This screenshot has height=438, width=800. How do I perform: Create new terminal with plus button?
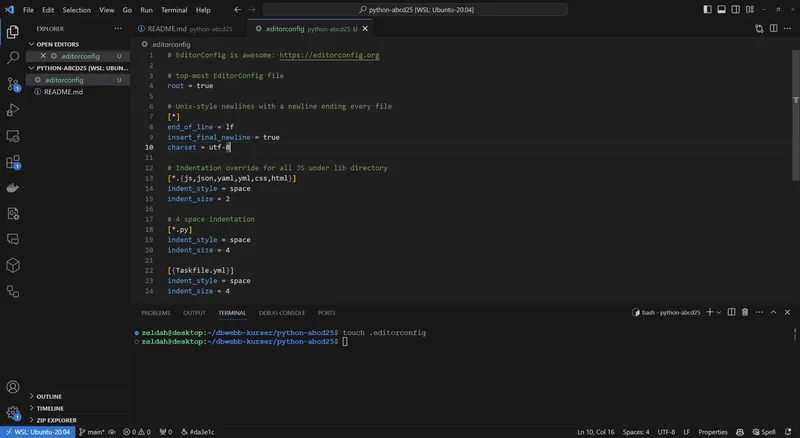coord(710,312)
